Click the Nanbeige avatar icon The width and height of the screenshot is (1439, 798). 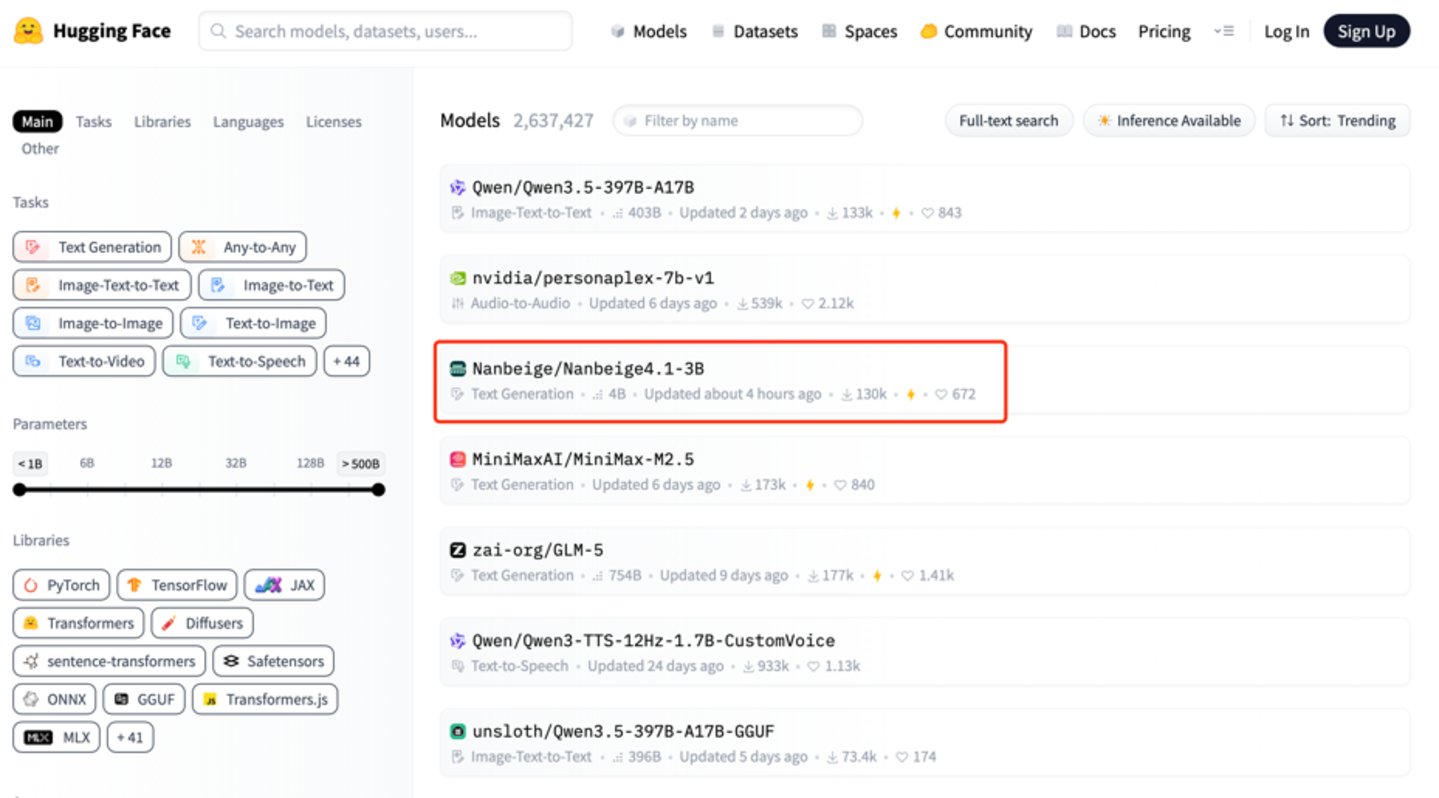coord(458,369)
